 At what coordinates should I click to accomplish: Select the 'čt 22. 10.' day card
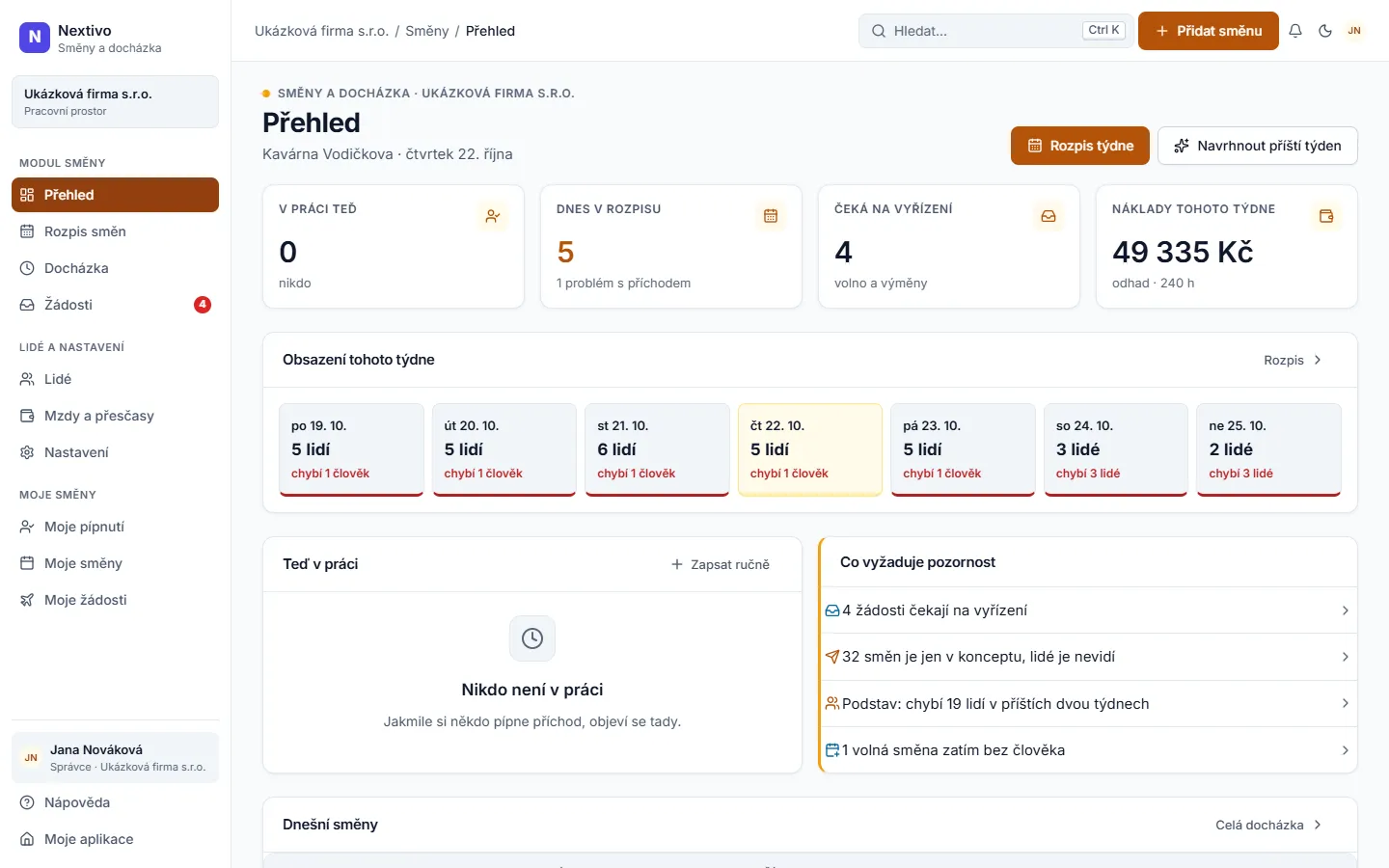pos(810,449)
